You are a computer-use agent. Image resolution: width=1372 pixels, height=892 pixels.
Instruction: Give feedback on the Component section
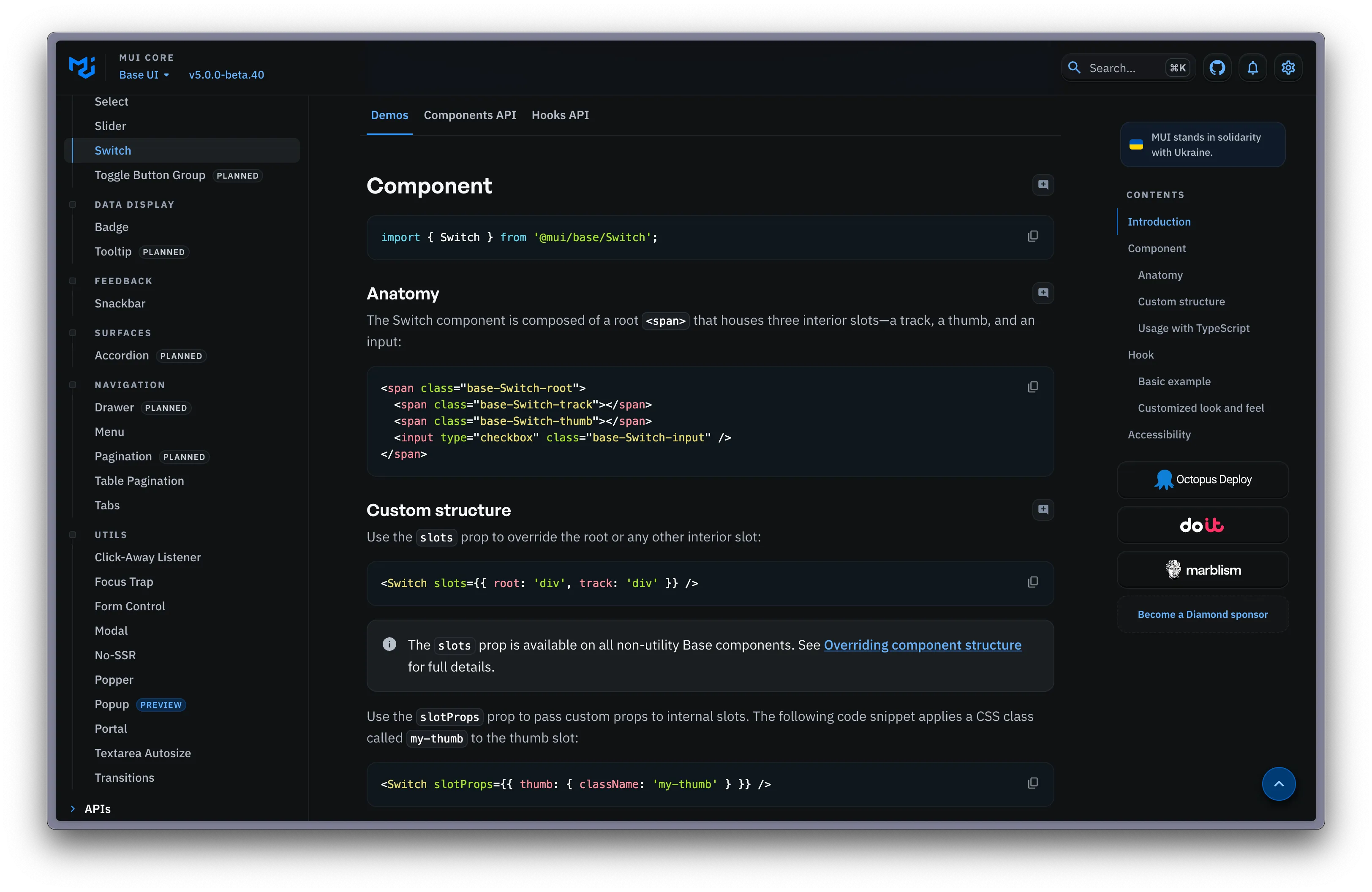[x=1043, y=185]
